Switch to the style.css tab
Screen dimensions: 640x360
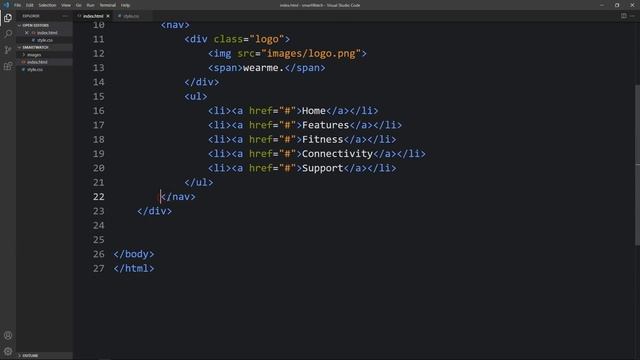[131, 16]
